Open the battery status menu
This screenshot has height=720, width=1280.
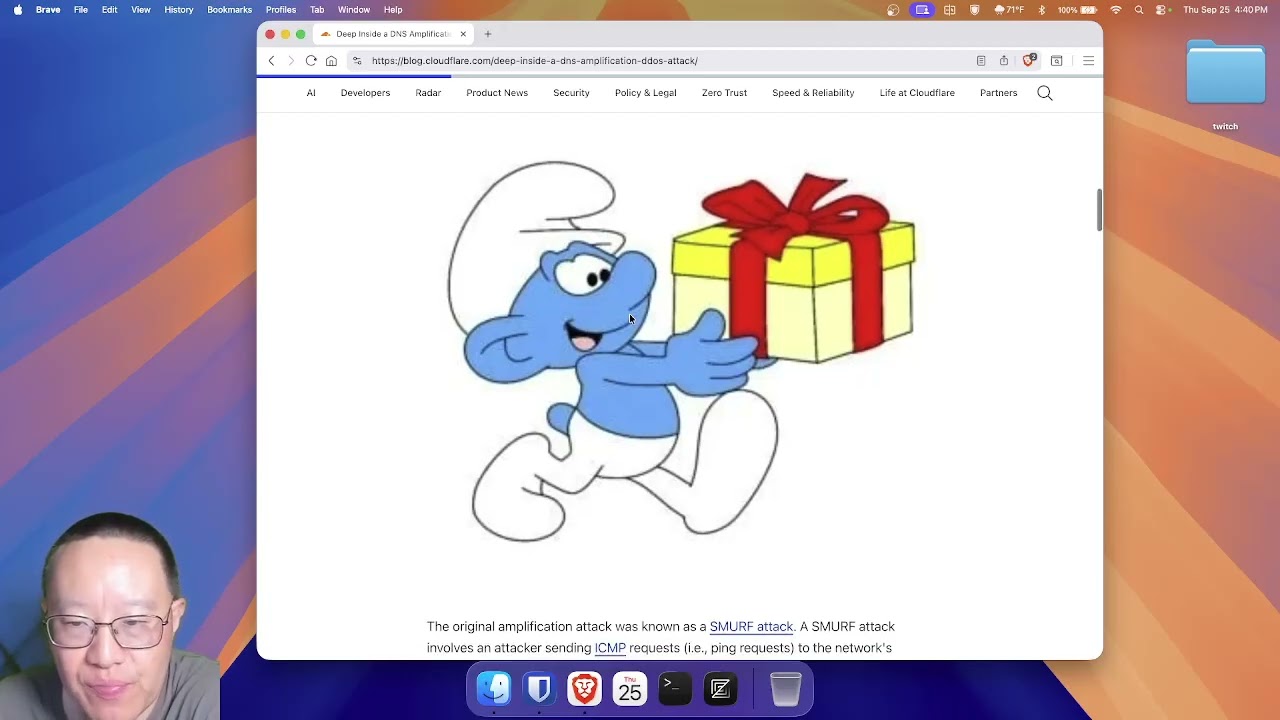click(1078, 10)
